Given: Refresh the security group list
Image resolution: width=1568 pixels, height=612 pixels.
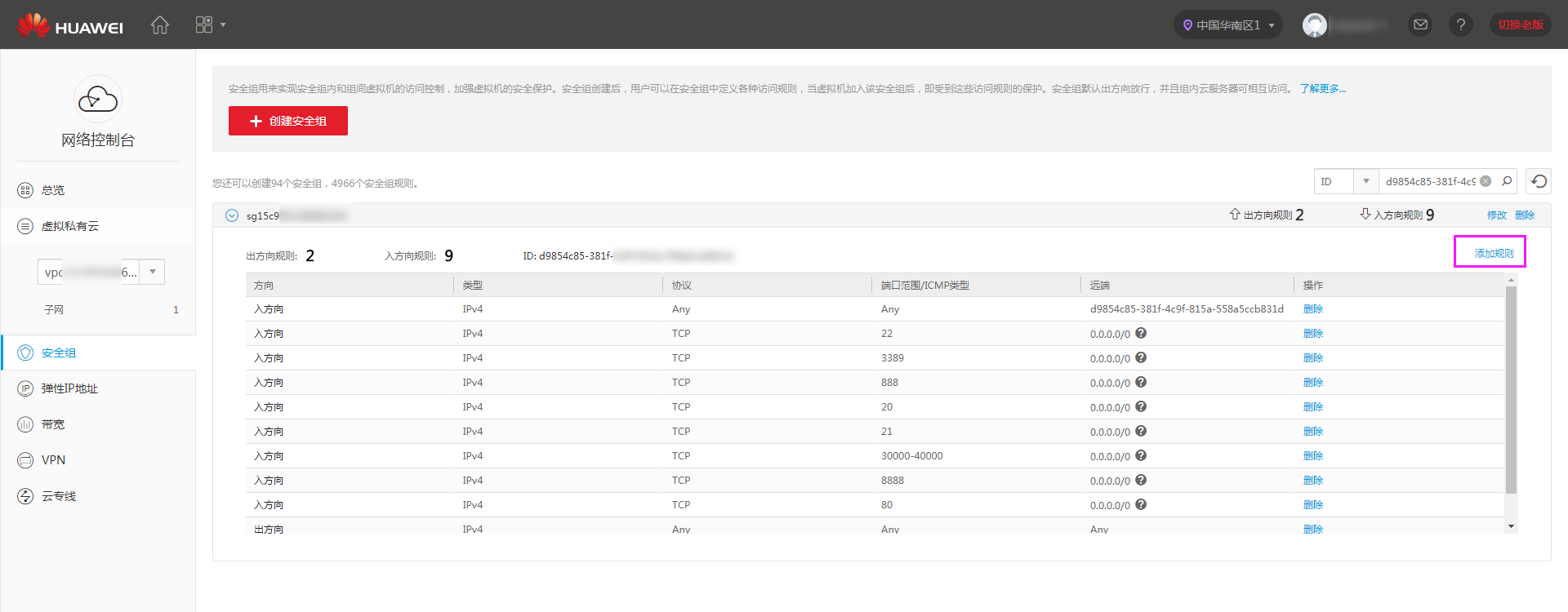Looking at the screenshot, I should (x=1539, y=181).
